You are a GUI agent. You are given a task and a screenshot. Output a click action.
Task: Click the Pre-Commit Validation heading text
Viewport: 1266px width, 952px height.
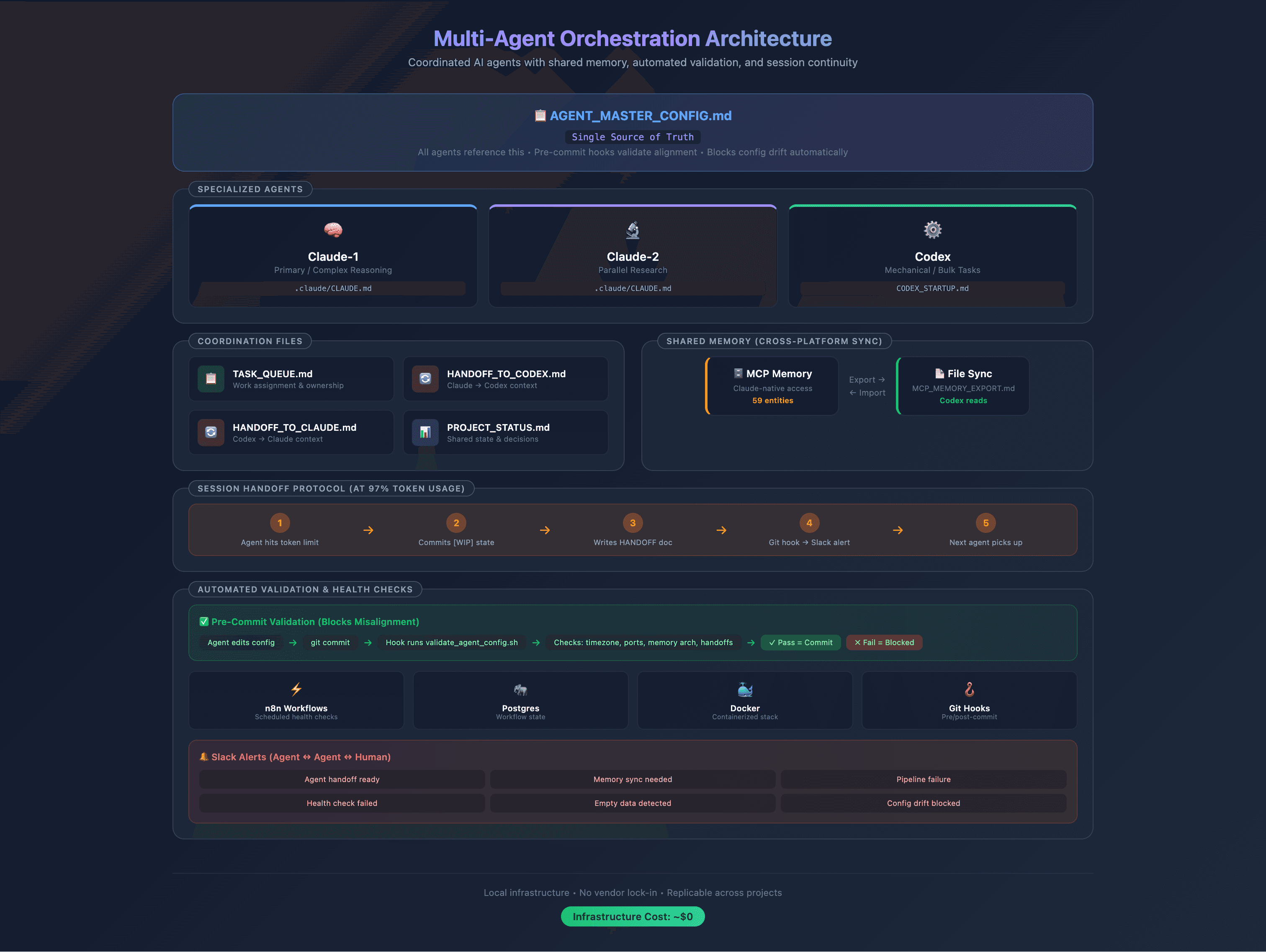(x=315, y=622)
